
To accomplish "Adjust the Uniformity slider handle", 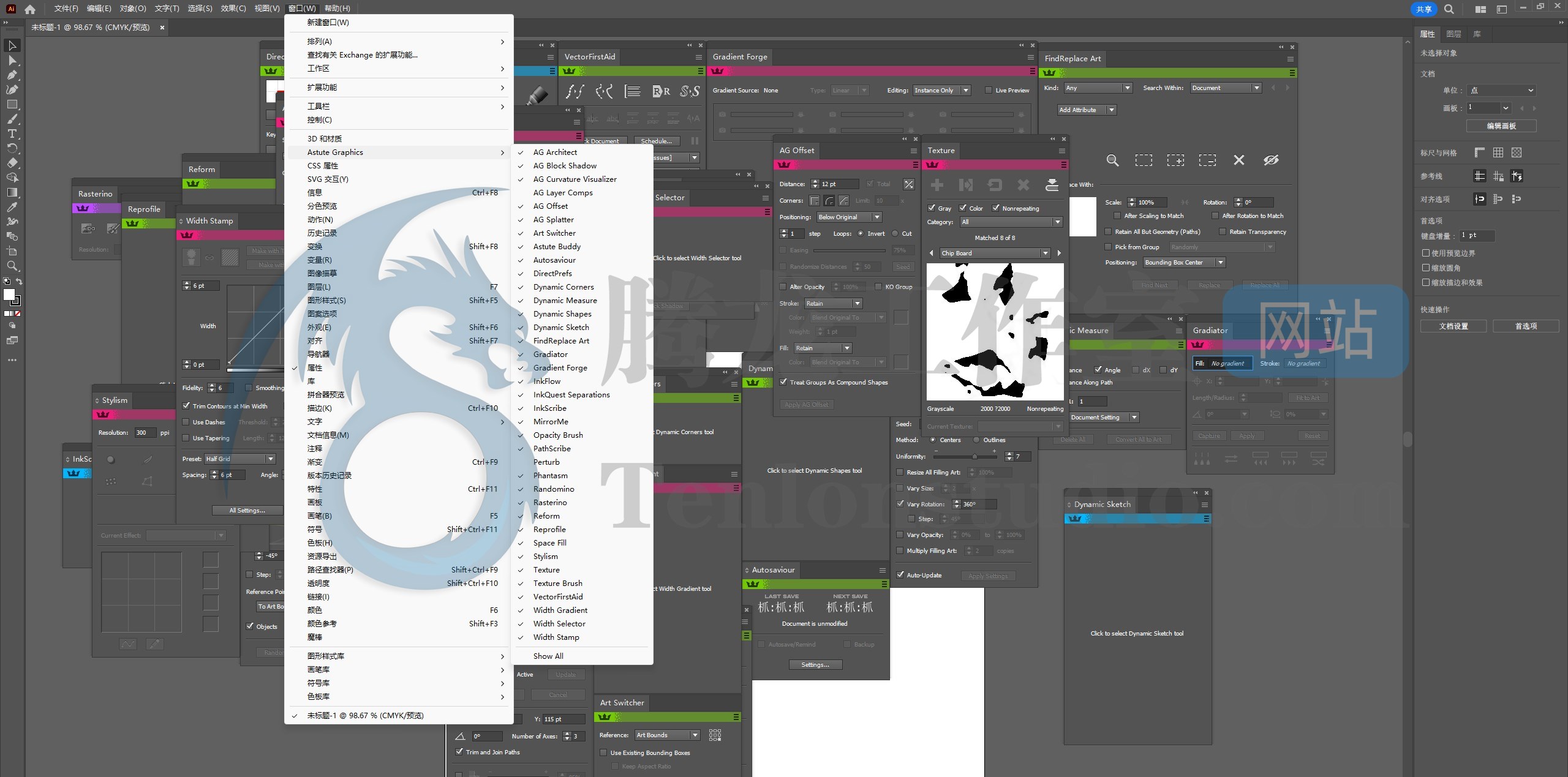I will click(x=974, y=457).
